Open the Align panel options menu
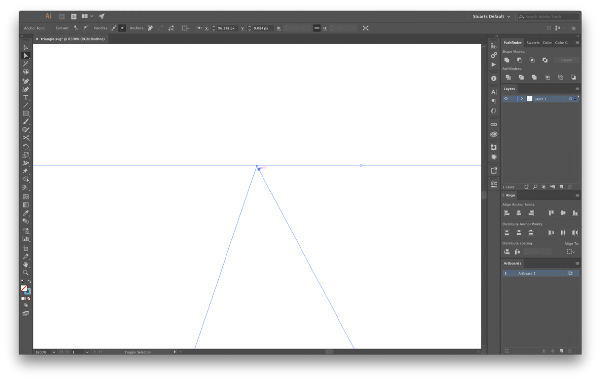The width and height of the screenshot is (600, 381). (577, 195)
